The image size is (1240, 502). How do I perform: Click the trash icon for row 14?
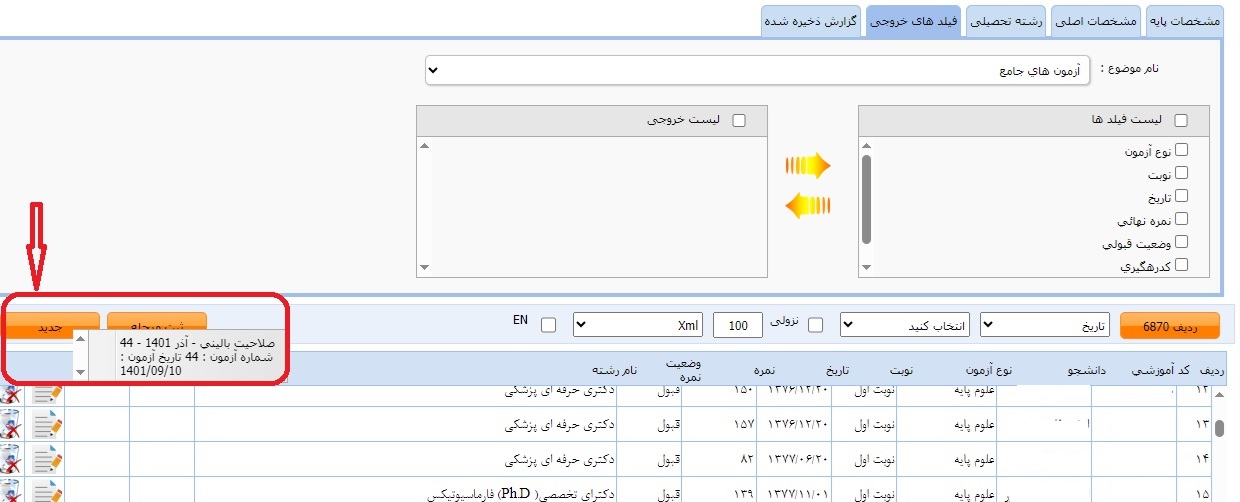(x=11, y=460)
